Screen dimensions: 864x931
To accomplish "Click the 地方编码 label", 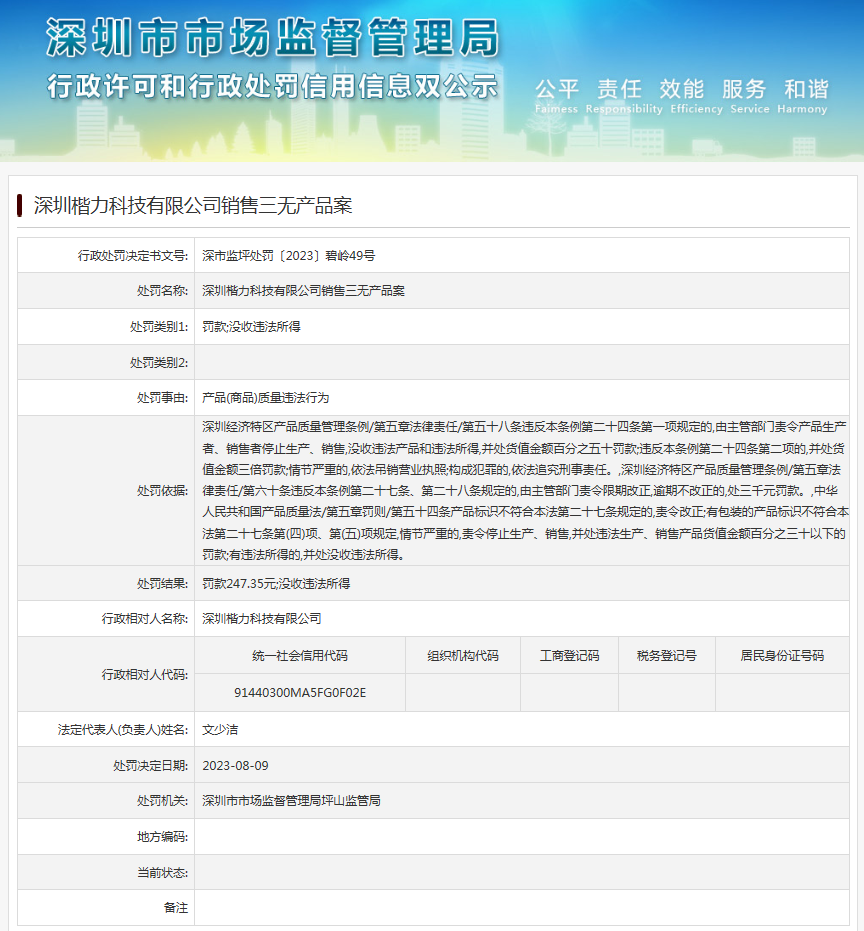I will [x=162, y=837].
